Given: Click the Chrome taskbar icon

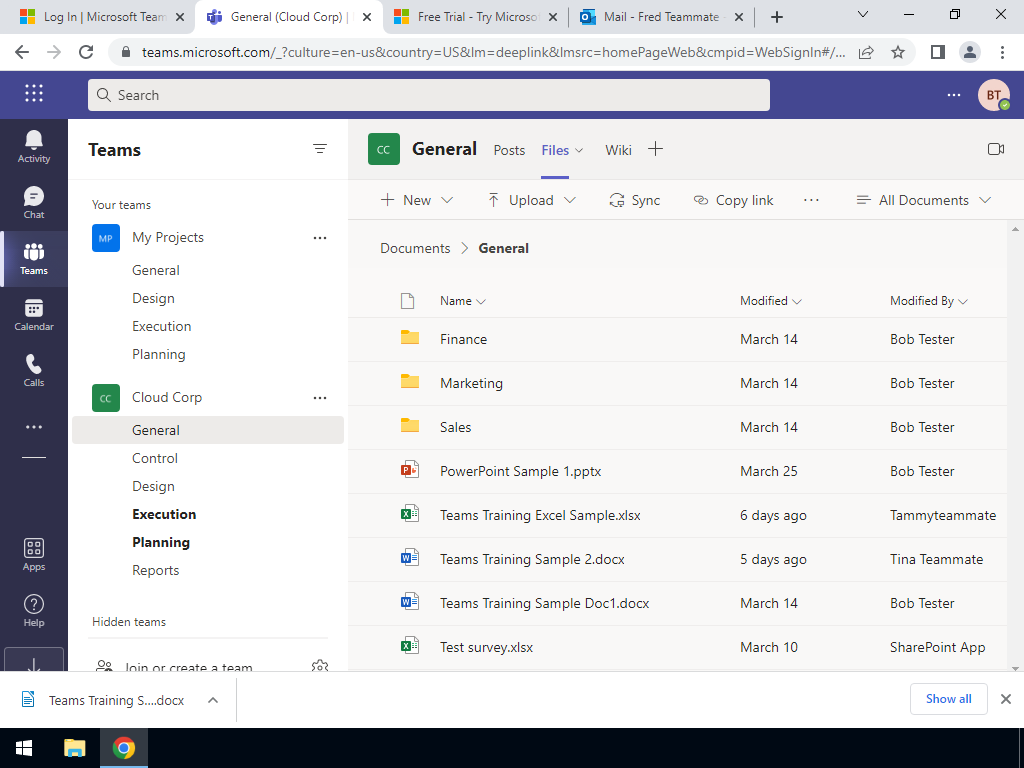Looking at the screenshot, I should pos(123,748).
